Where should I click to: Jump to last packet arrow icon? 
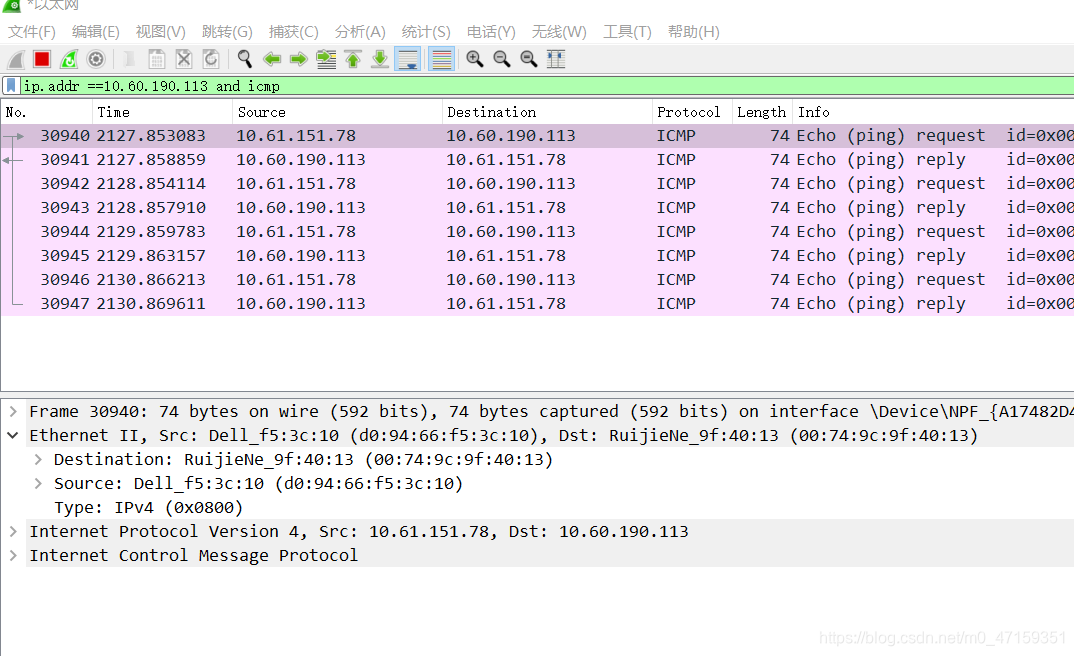(x=379, y=60)
